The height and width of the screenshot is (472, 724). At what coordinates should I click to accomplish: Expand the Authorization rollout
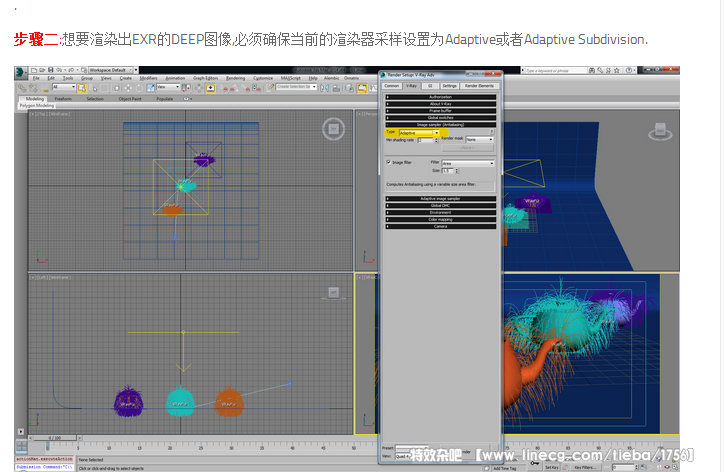point(440,97)
